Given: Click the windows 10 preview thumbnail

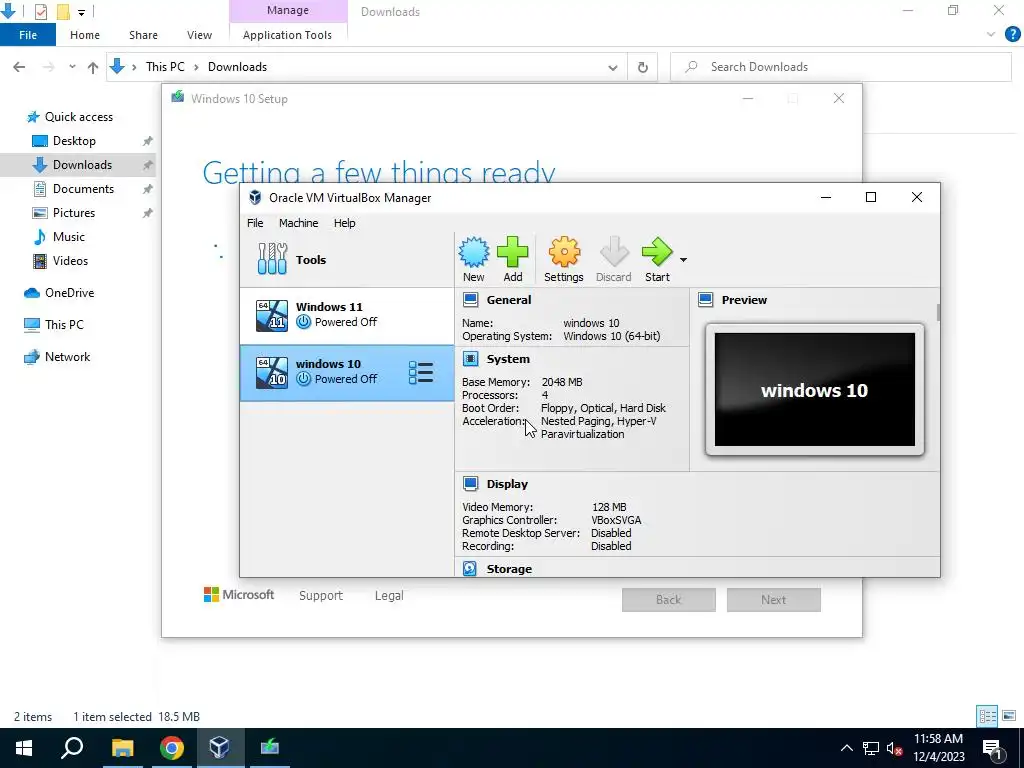Looking at the screenshot, I should [x=814, y=390].
